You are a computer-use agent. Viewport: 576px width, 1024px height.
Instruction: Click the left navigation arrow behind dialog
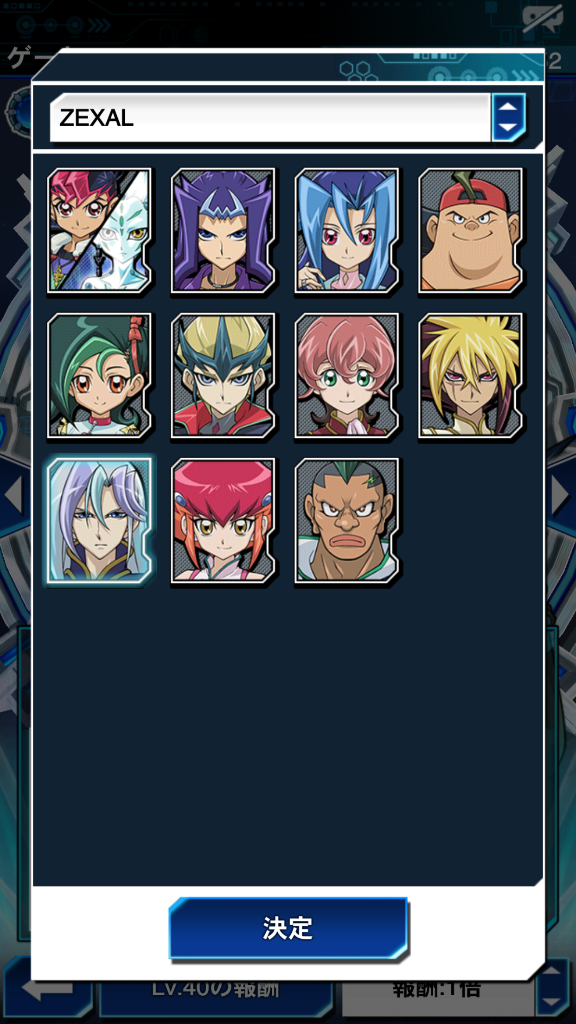13,496
